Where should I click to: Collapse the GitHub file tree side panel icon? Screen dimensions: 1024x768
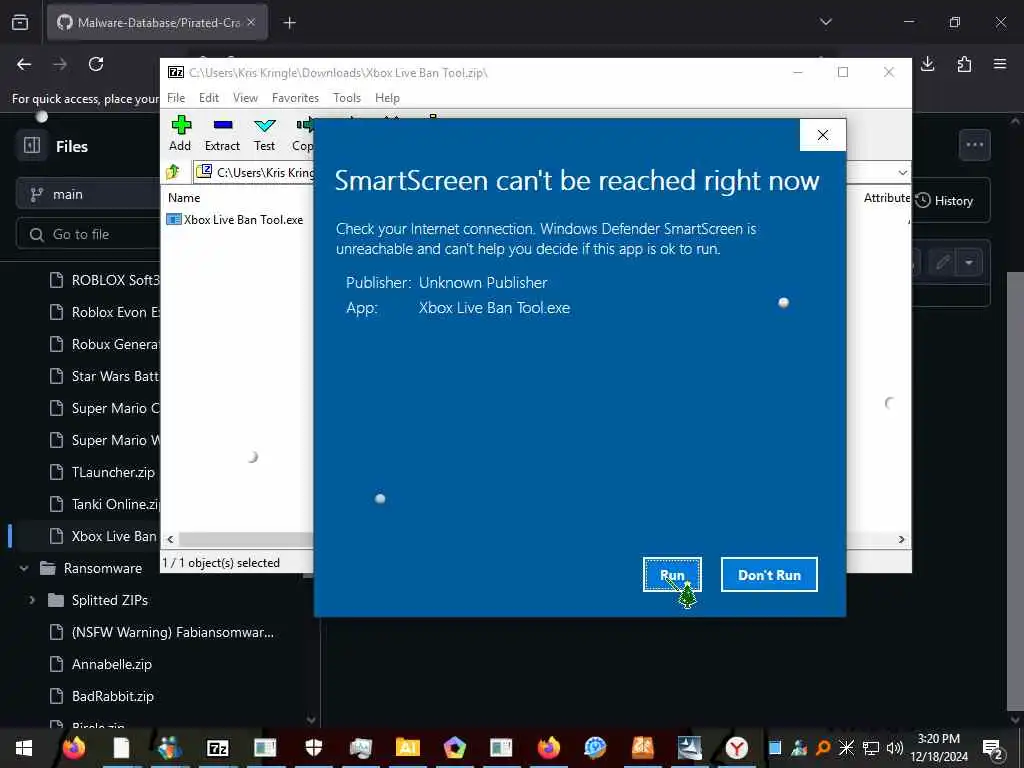tap(32, 145)
